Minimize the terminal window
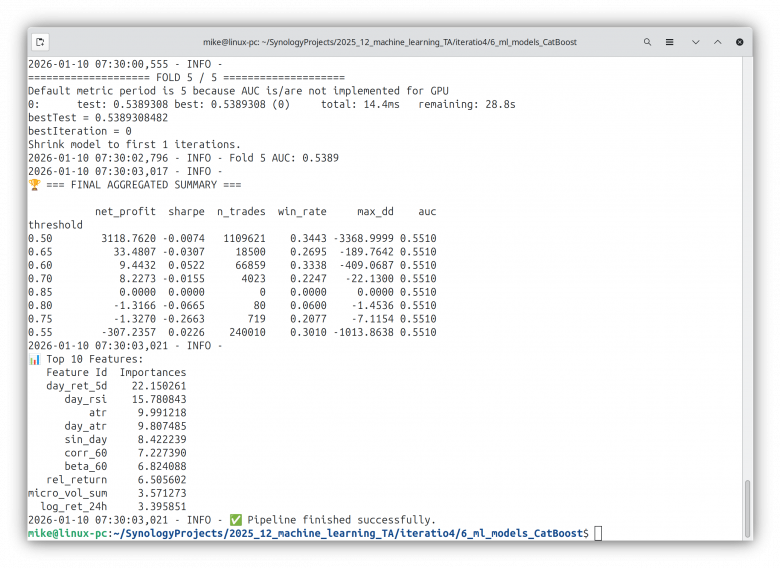The image size is (780, 568). (695, 42)
